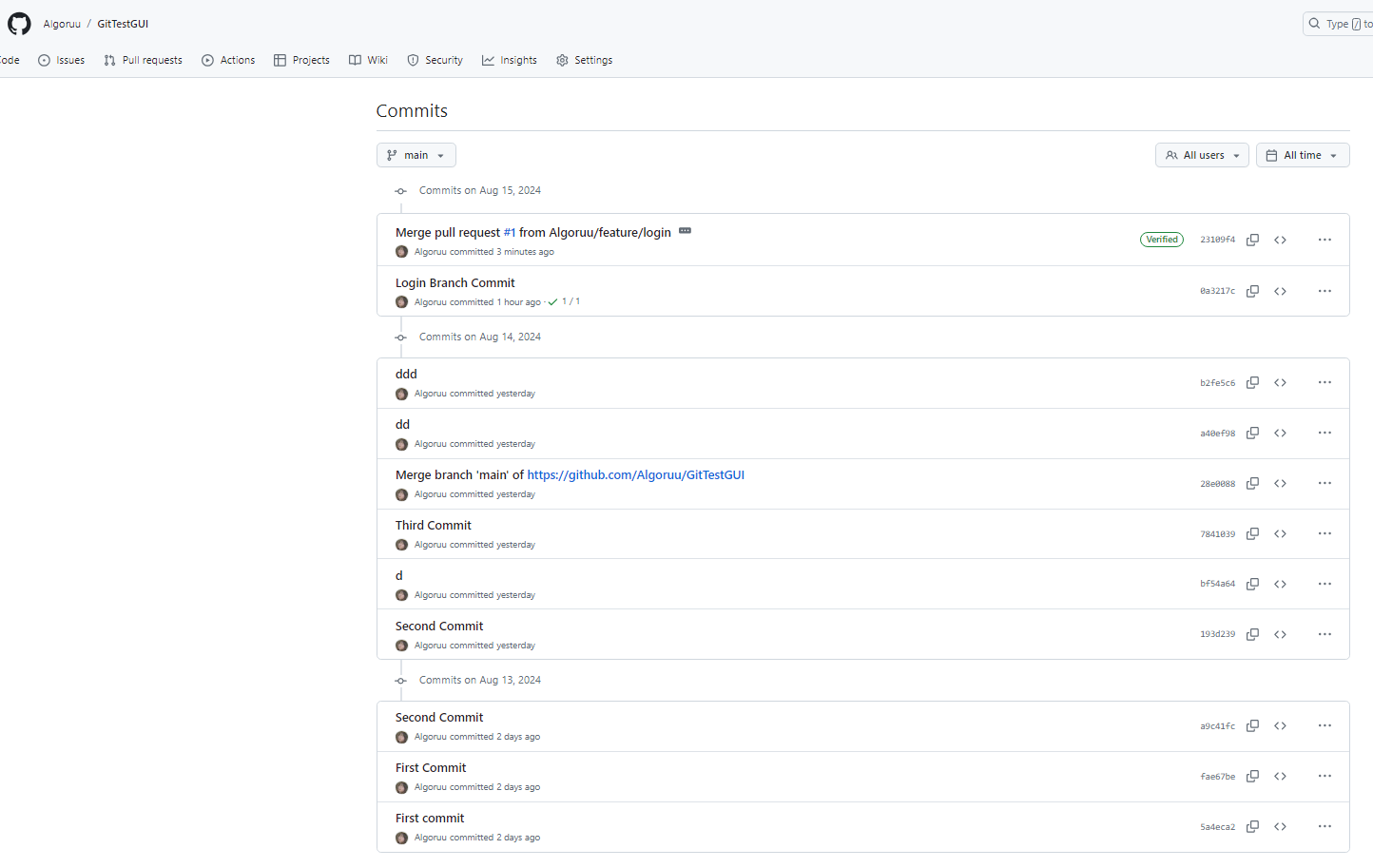This screenshot has height=868, width=1373.
Task: Click Algoruu avatar on First commit 5a4eca2
Action: pos(401,838)
